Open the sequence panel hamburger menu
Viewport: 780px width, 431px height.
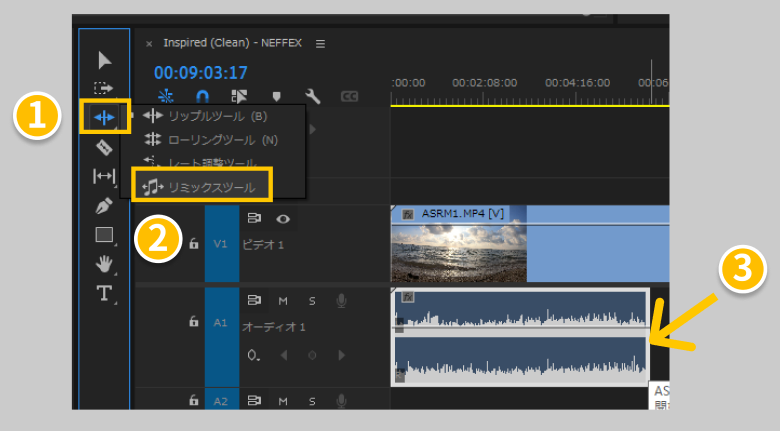coord(320,44)
